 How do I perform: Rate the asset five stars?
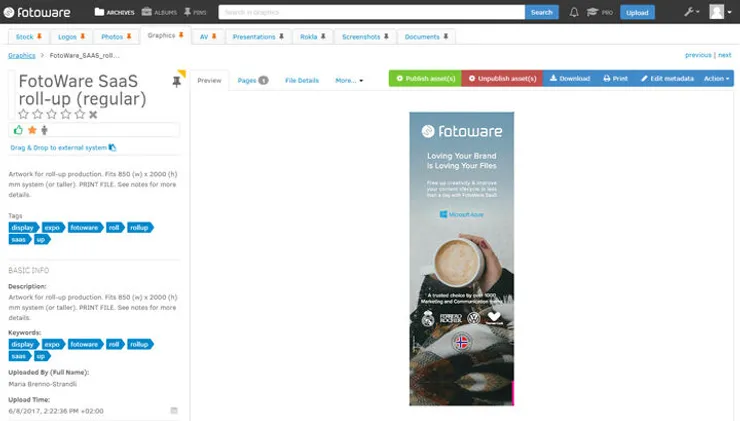80,114
